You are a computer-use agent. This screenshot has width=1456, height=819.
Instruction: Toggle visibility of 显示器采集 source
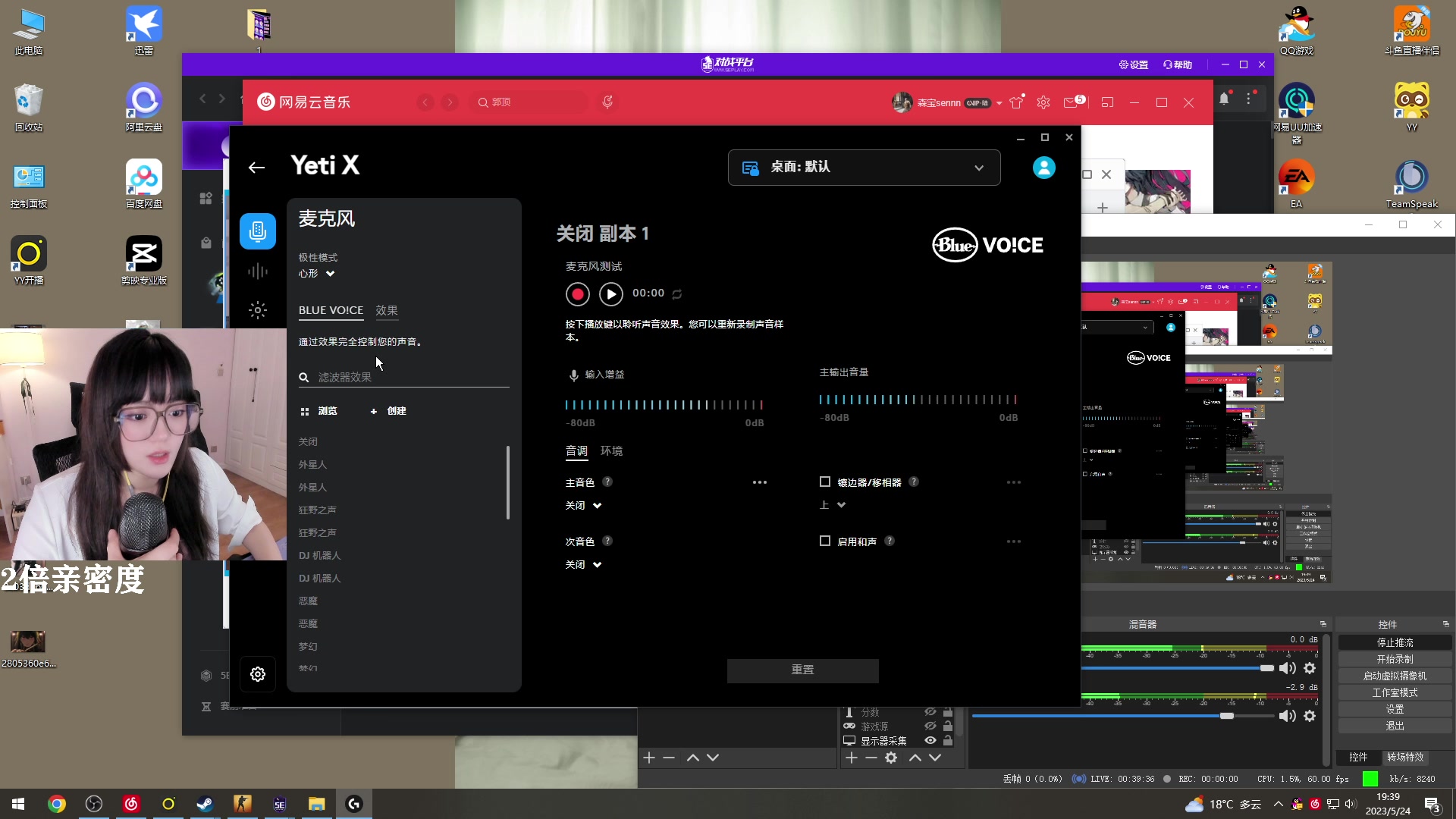point(930,741)
